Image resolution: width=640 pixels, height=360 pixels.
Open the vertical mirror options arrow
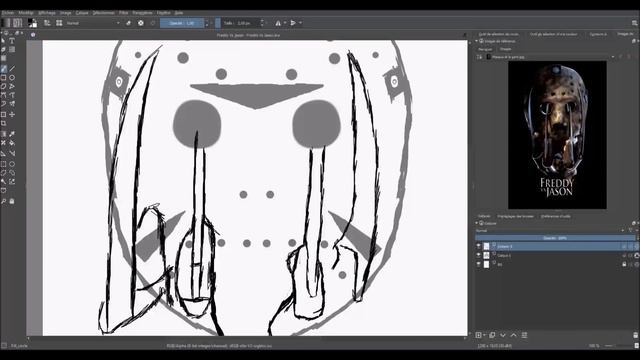pos(300,23)
